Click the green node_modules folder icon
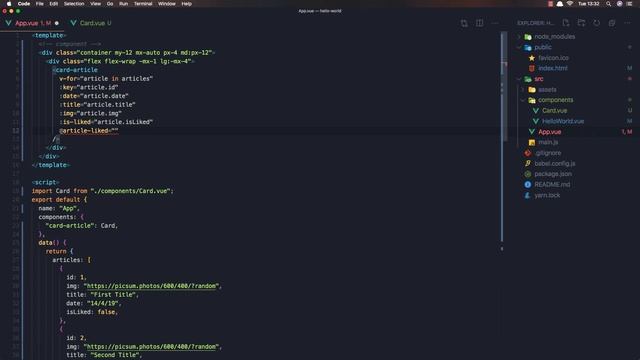This screenshot has width=640, height=360. pyautogui.click(x=528, y=37)
